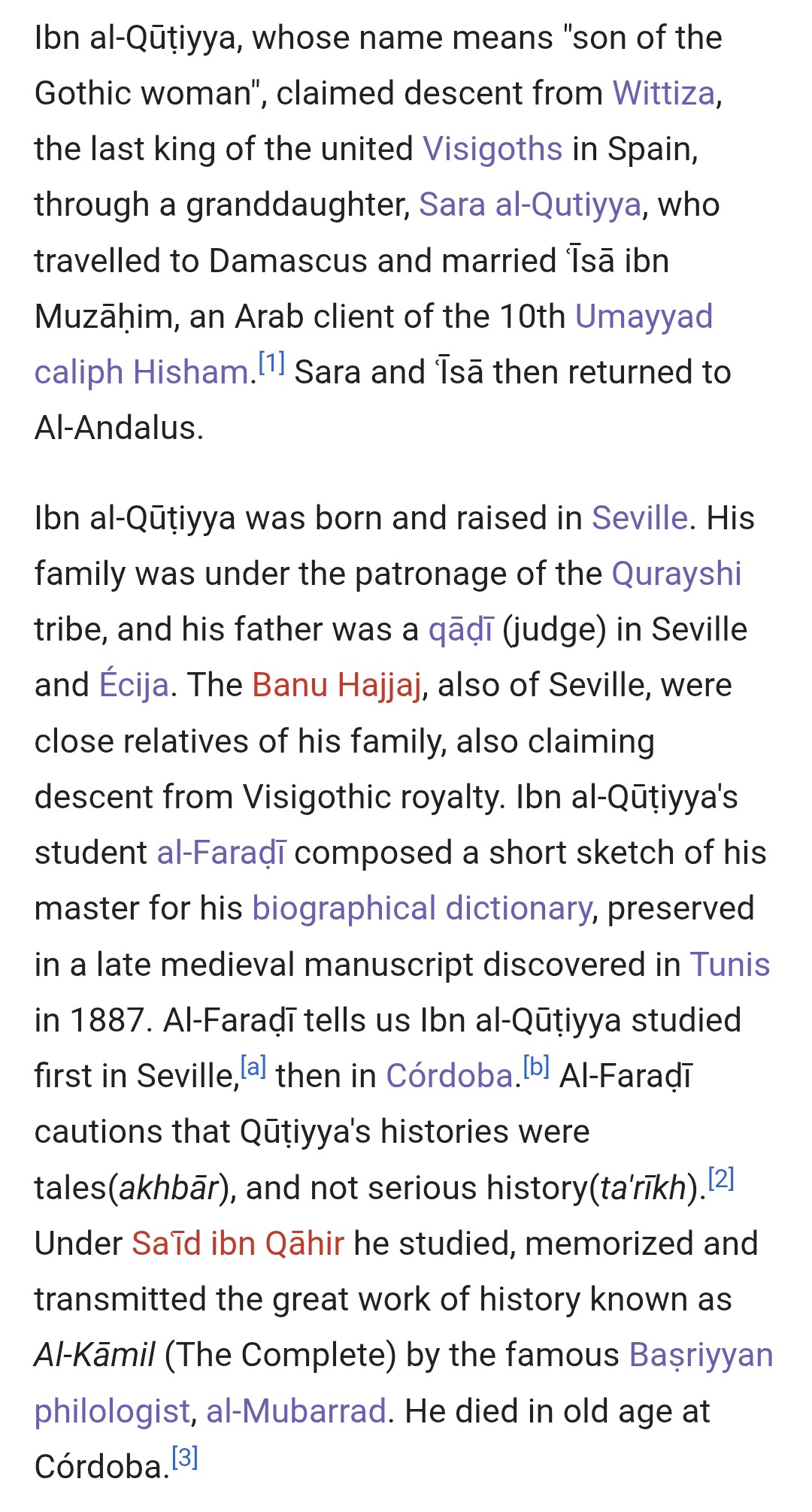This screenshot has width=812, height=1512.
Task: Open the Seville link
Action: tap(640, 518)
